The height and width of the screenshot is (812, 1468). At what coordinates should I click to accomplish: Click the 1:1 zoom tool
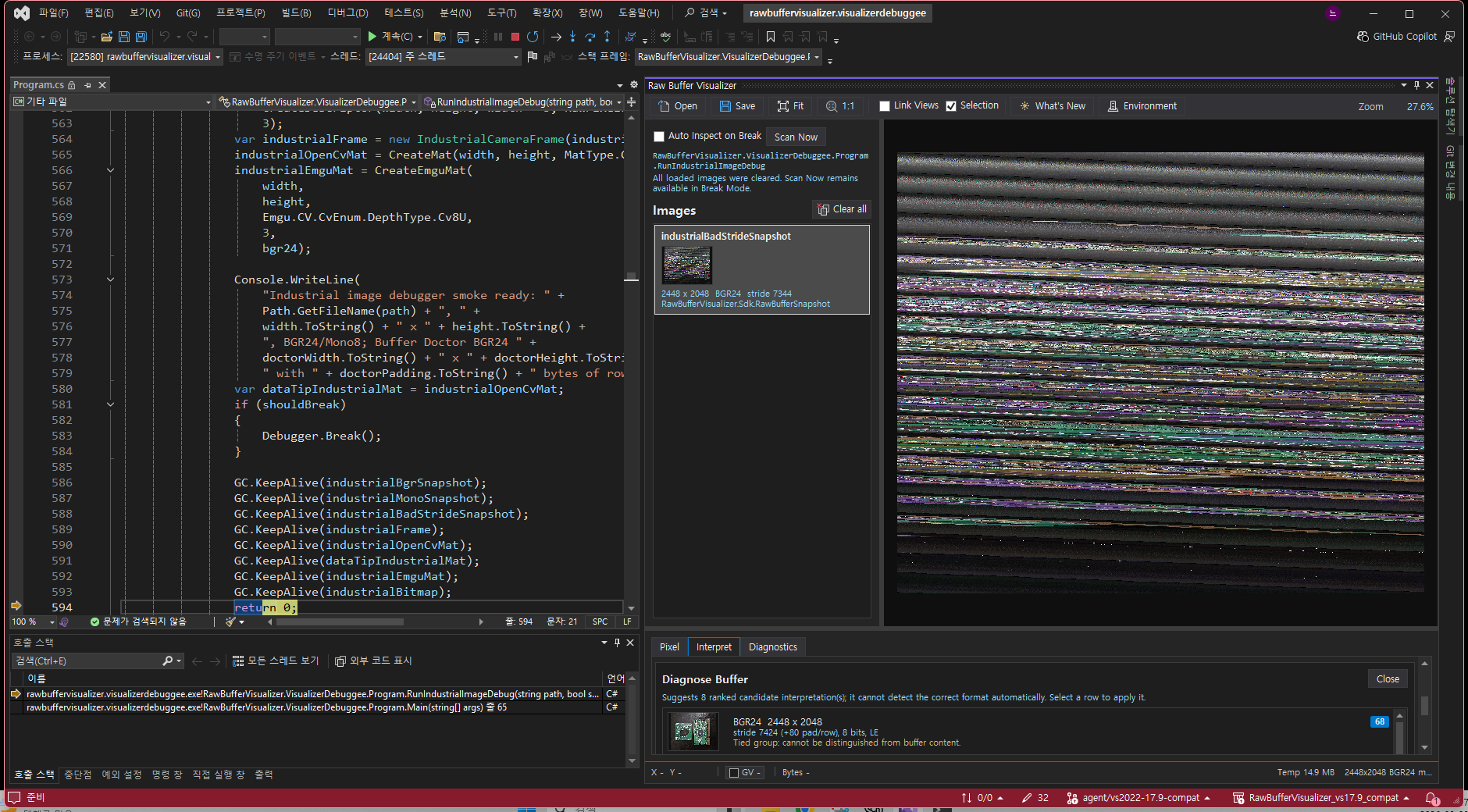tap(840, 106)
